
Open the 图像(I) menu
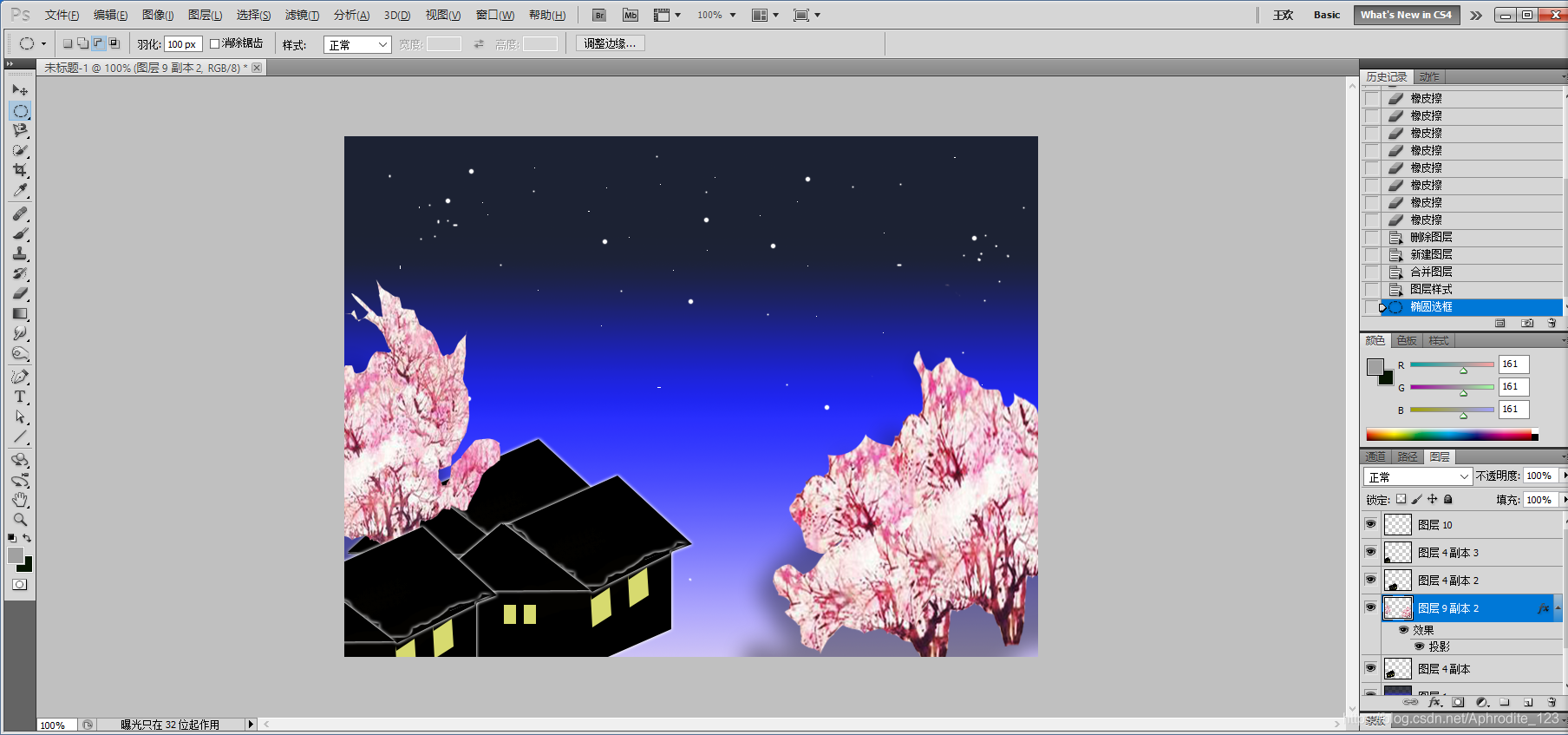click(158, 15)
